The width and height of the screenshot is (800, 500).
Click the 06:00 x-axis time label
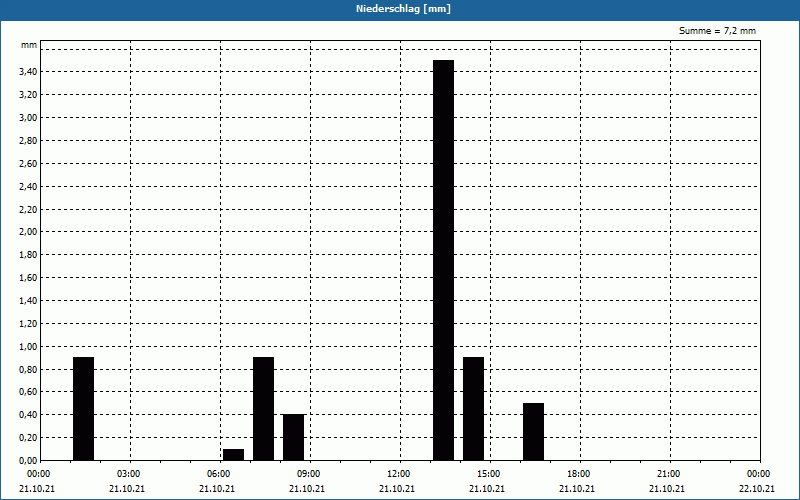tap(218, 474)
